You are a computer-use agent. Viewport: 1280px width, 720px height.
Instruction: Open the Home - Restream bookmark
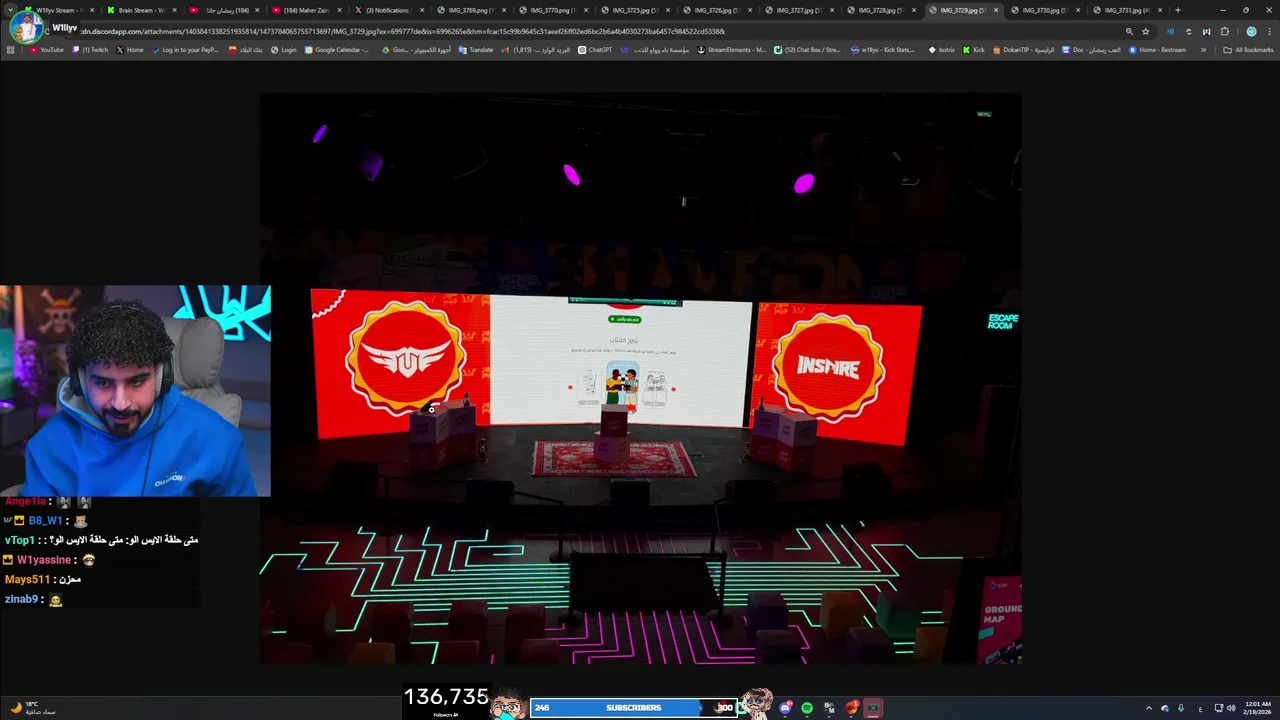(x=1158, y=50)
